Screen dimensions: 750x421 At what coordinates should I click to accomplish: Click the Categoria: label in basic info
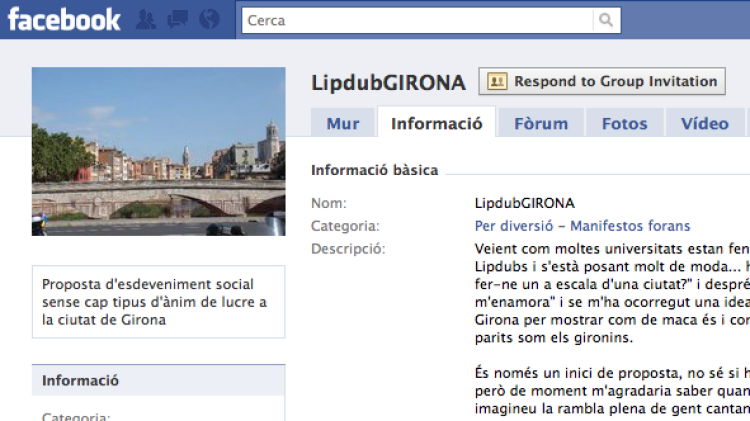[345, 226]
